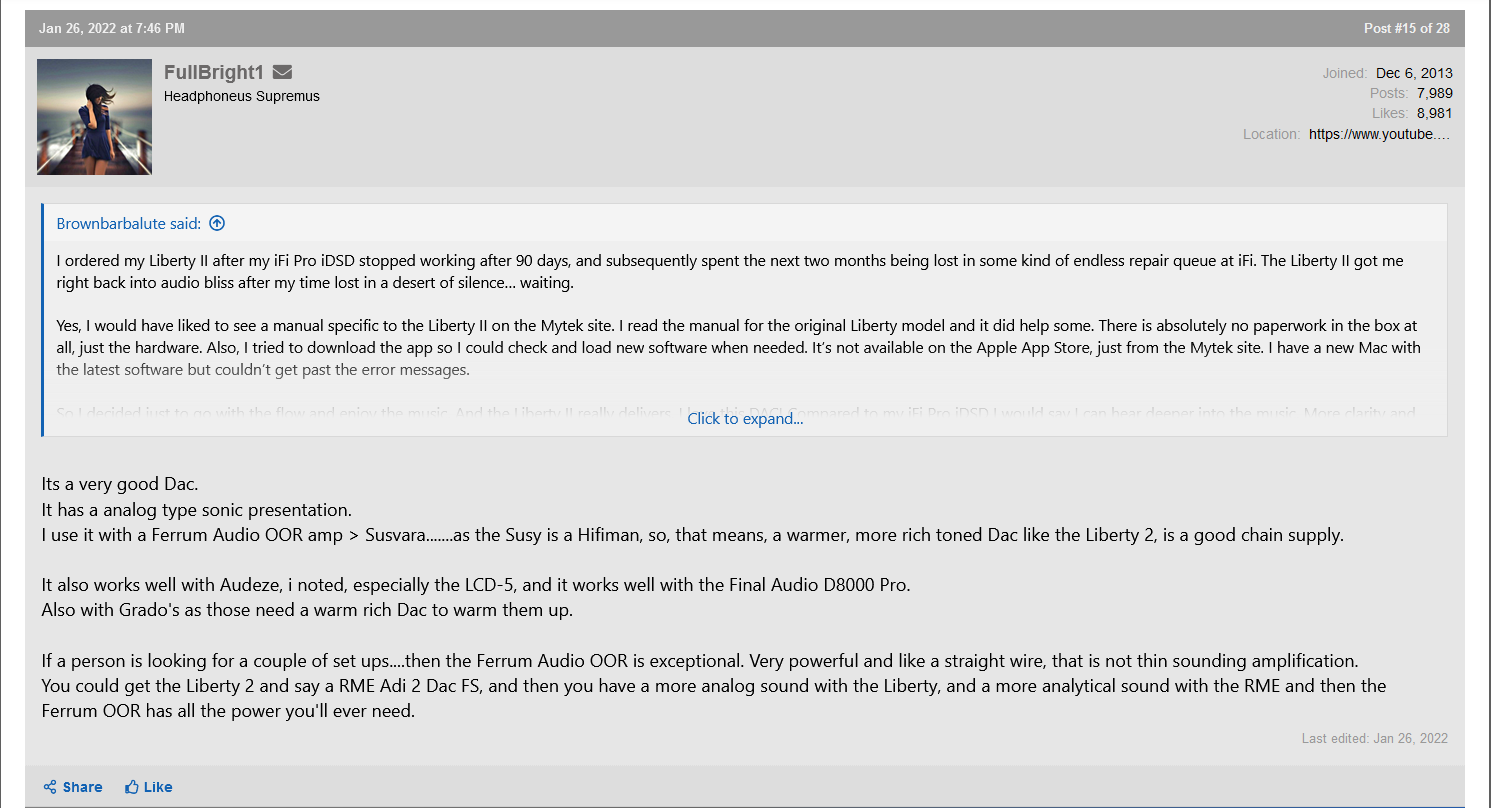Click the envelope icon beside FullBright1
1491x808 pixels.
tap(282, 72)
